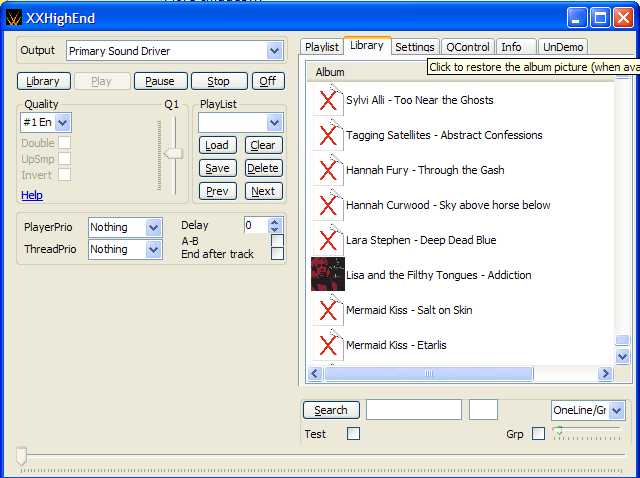Screen dimensions: 640x478
Task: Go to previous track with Prev
Action: coord(218,191)
